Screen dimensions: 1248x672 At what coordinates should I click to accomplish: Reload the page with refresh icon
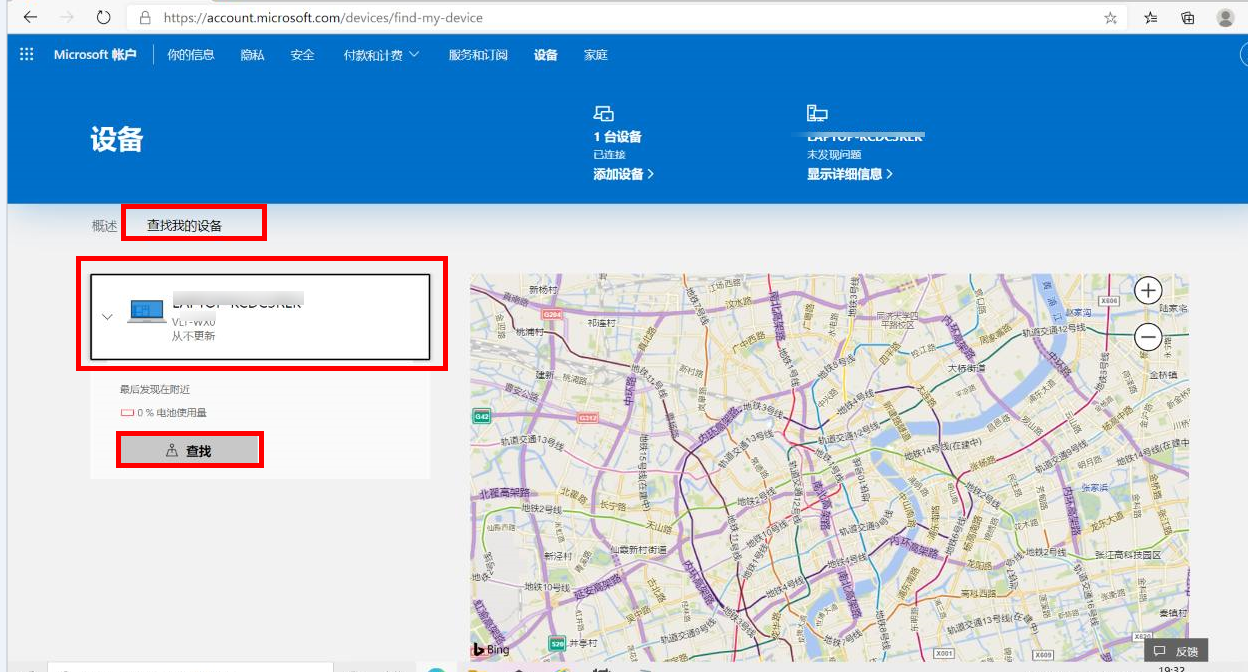(104, 17)
